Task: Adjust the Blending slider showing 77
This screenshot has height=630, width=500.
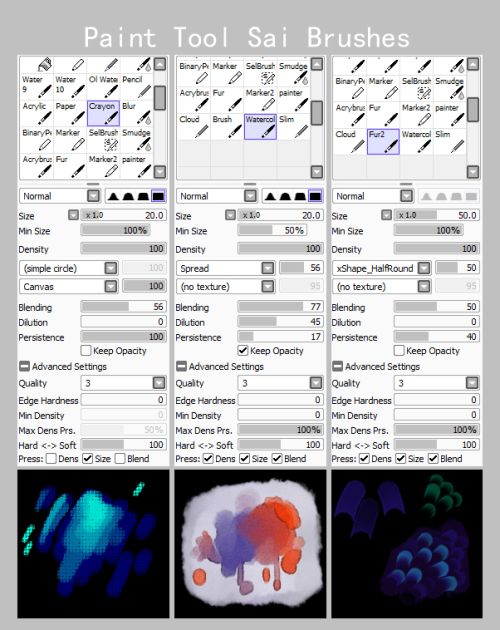Action: pyautogui.click(x=280, y=307)
